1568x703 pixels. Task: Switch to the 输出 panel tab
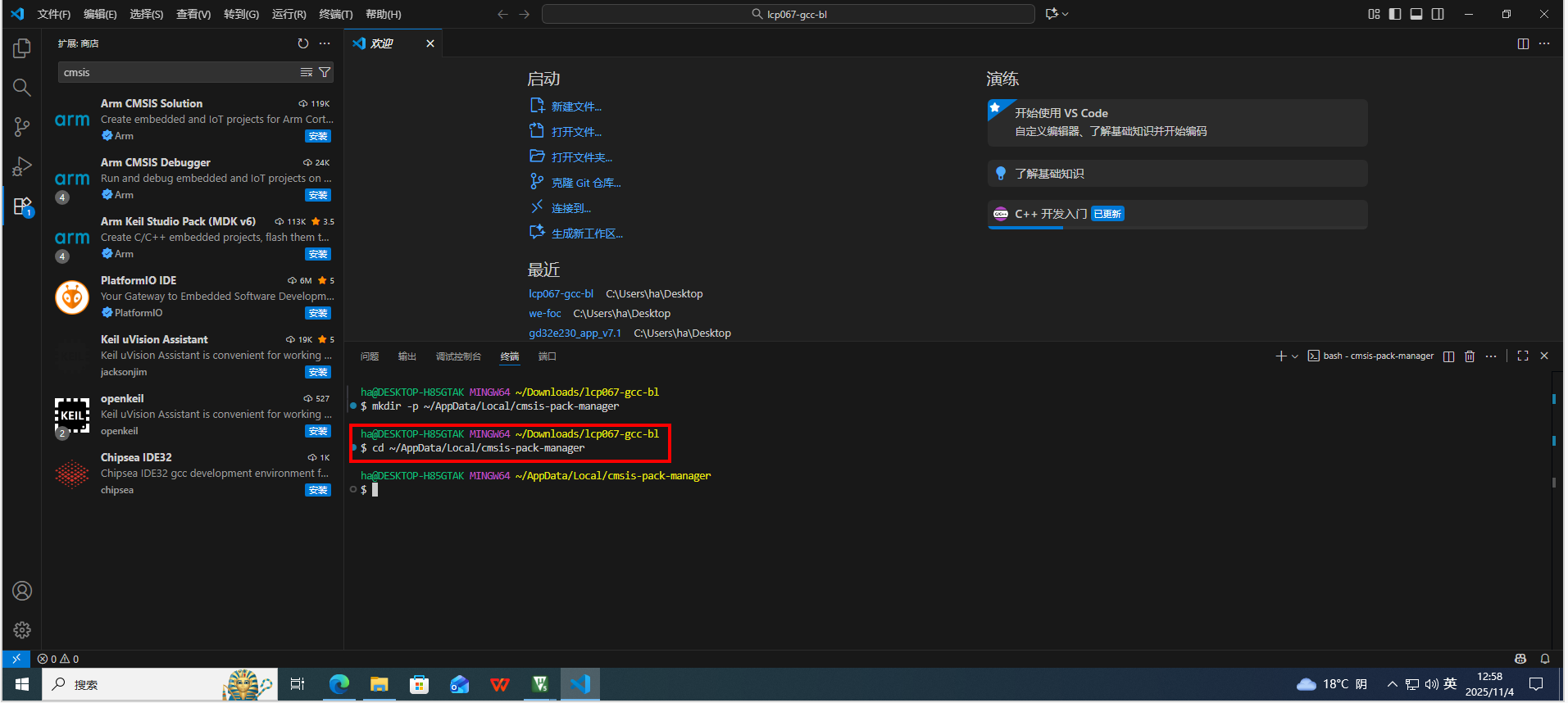407,356
